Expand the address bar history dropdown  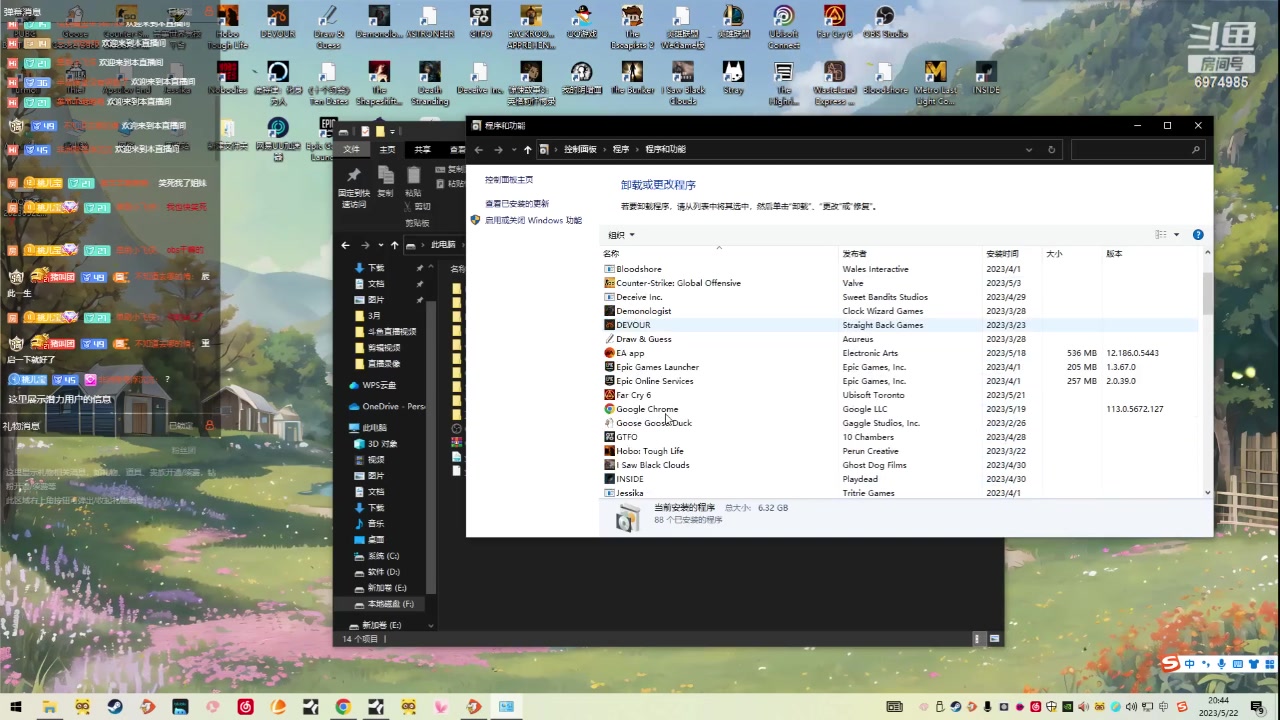(x=1029, y=150)
